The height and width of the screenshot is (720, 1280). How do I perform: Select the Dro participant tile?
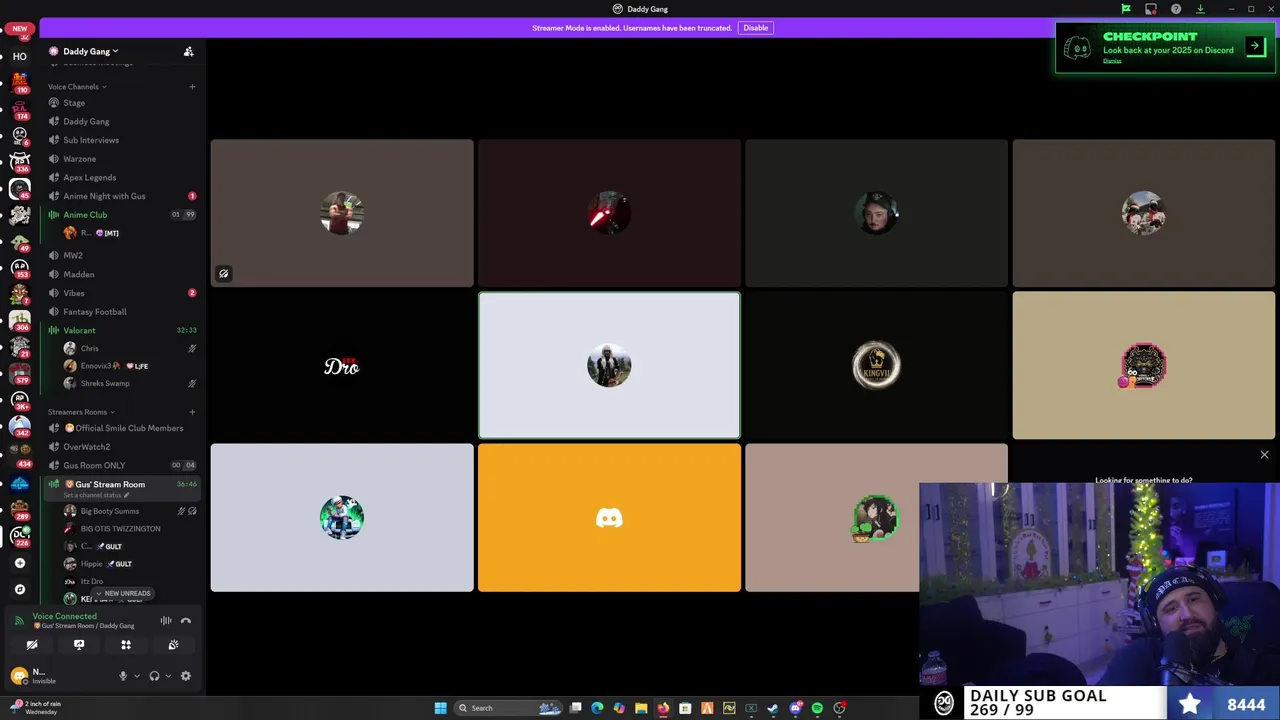click(x=342, y=365)
